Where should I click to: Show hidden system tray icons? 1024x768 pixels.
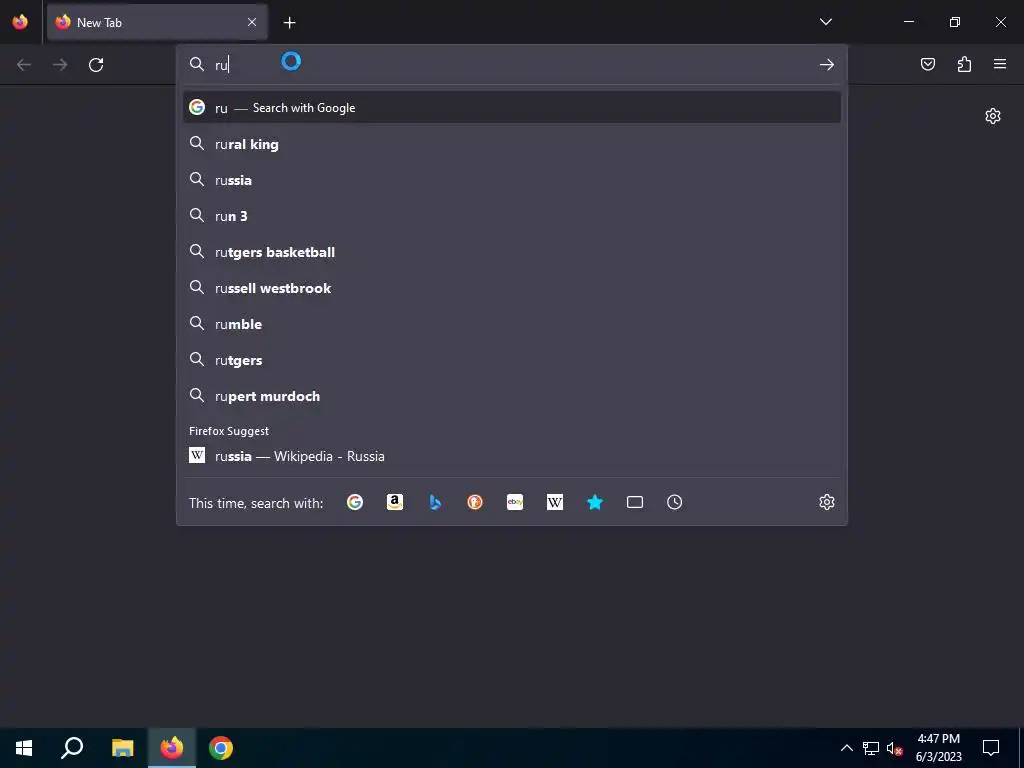pos(846,748)
